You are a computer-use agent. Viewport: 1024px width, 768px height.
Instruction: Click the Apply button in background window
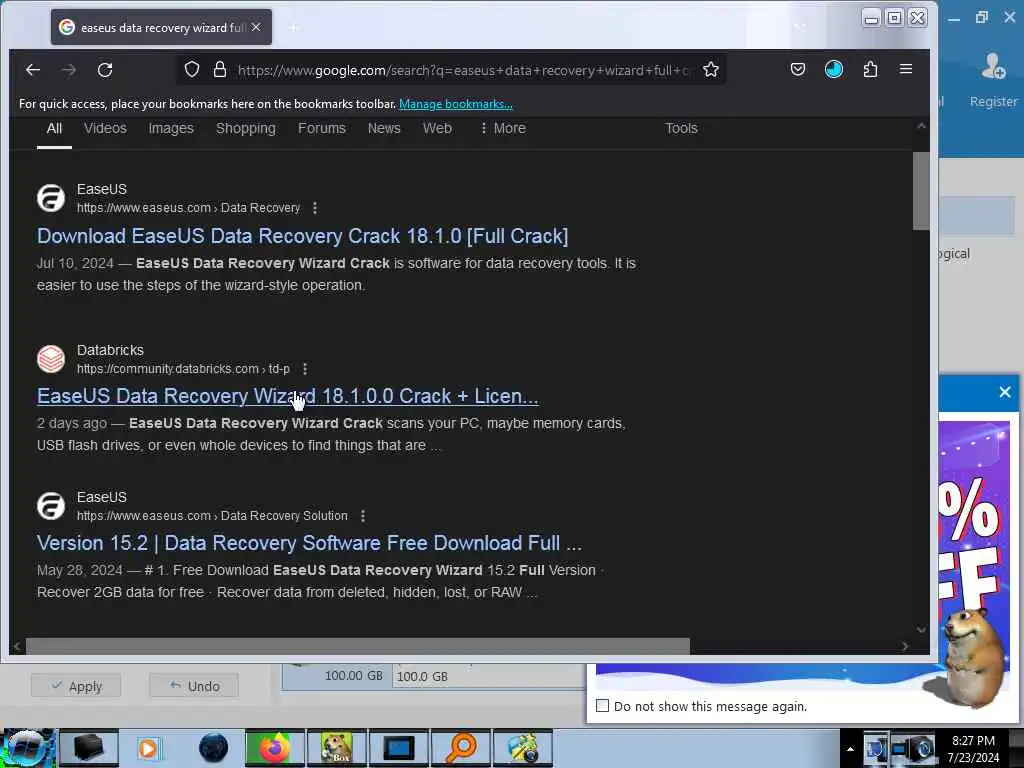(76, 686)
